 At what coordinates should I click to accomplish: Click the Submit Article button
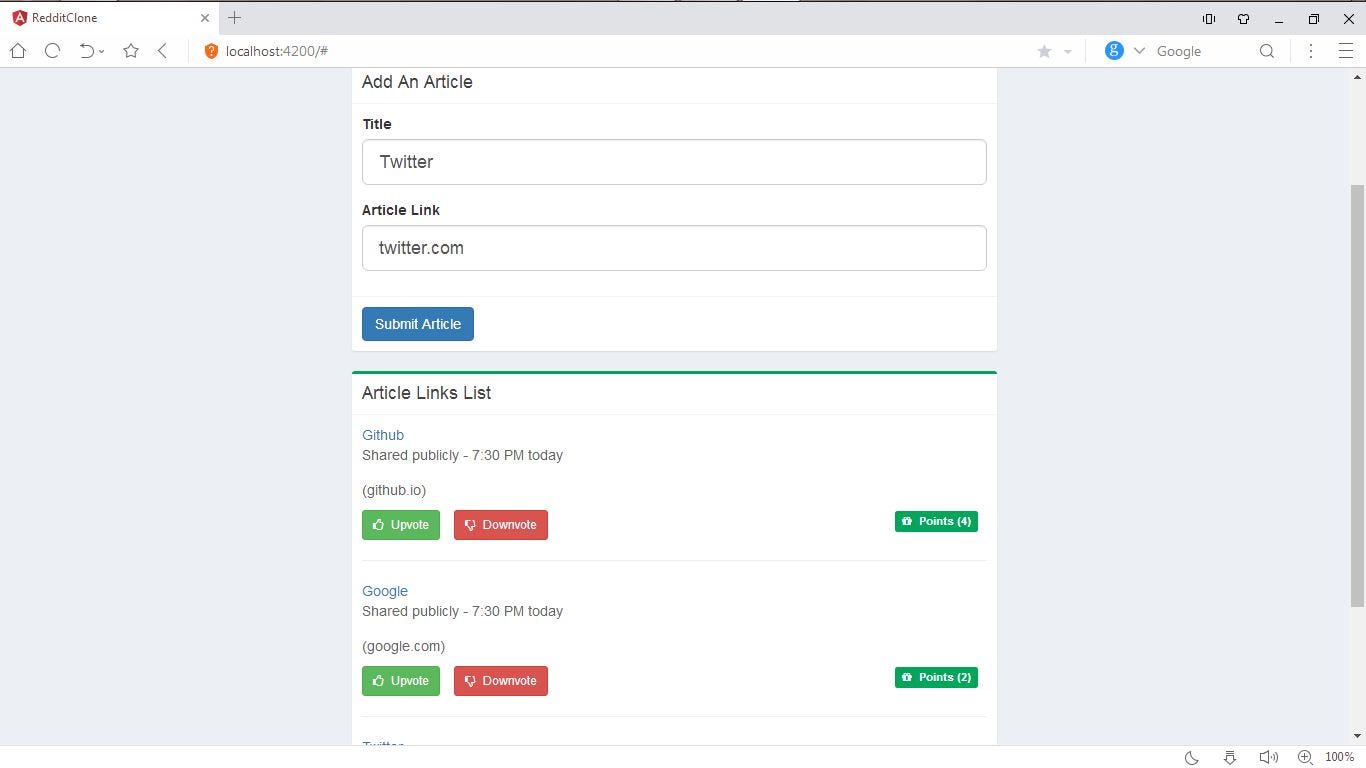(418, 324)
